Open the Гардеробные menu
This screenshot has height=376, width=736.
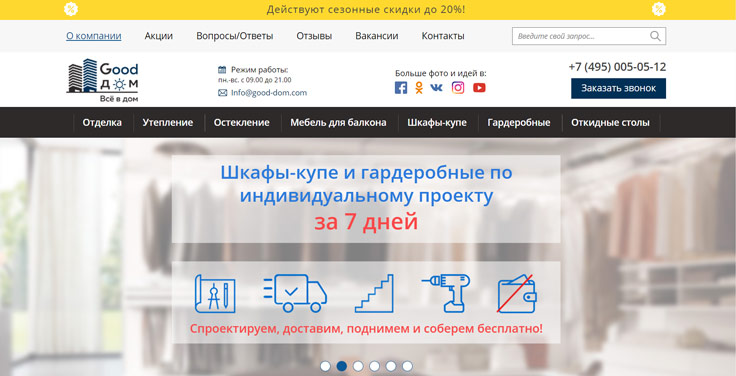(519, 123)
